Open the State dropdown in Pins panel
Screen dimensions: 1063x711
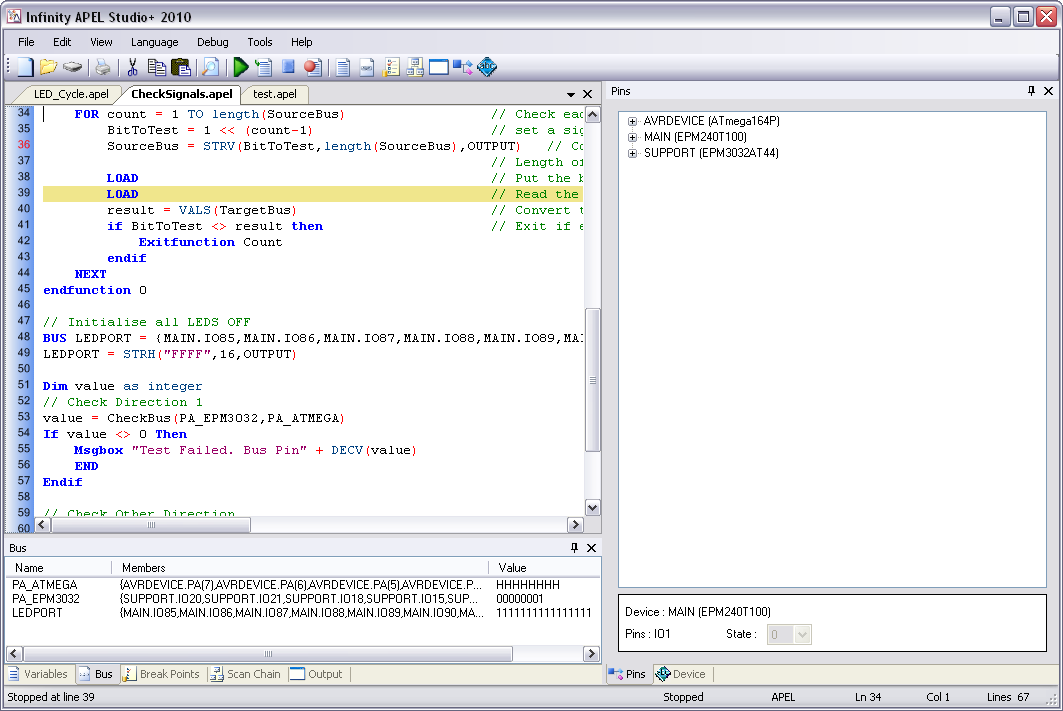pos(801,634)
